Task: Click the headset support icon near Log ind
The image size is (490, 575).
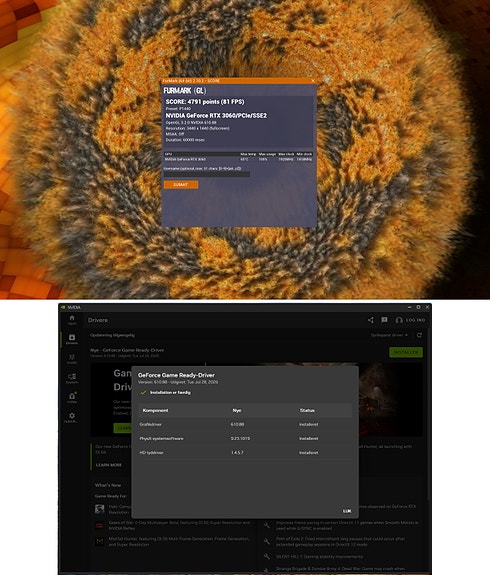Action: [x=399, y=320]
